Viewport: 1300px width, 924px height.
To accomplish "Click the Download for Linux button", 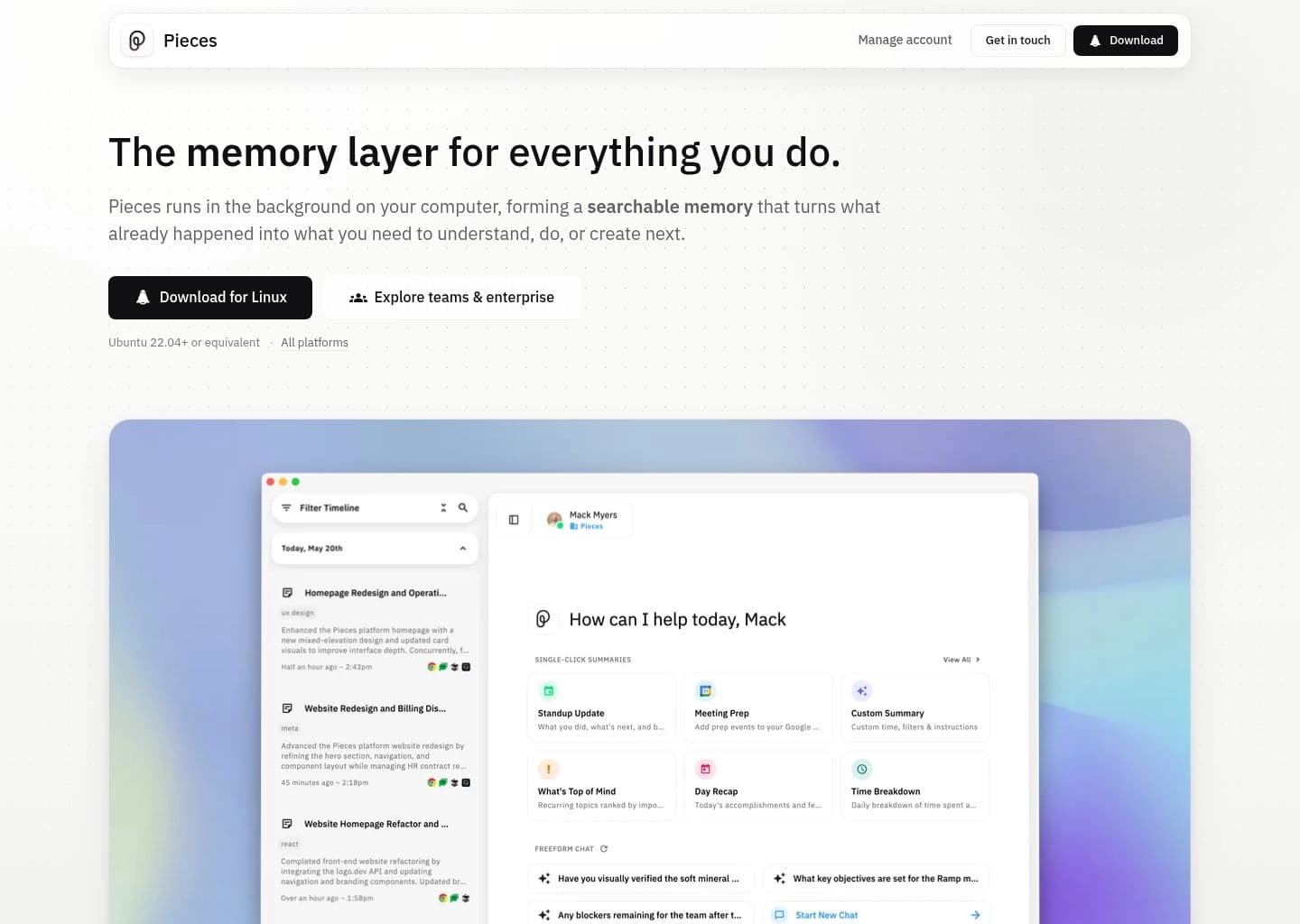I will 210,298.
